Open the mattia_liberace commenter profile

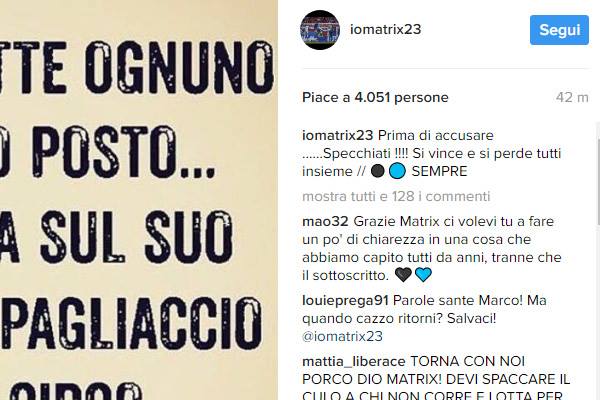click(x=354, y=361)
